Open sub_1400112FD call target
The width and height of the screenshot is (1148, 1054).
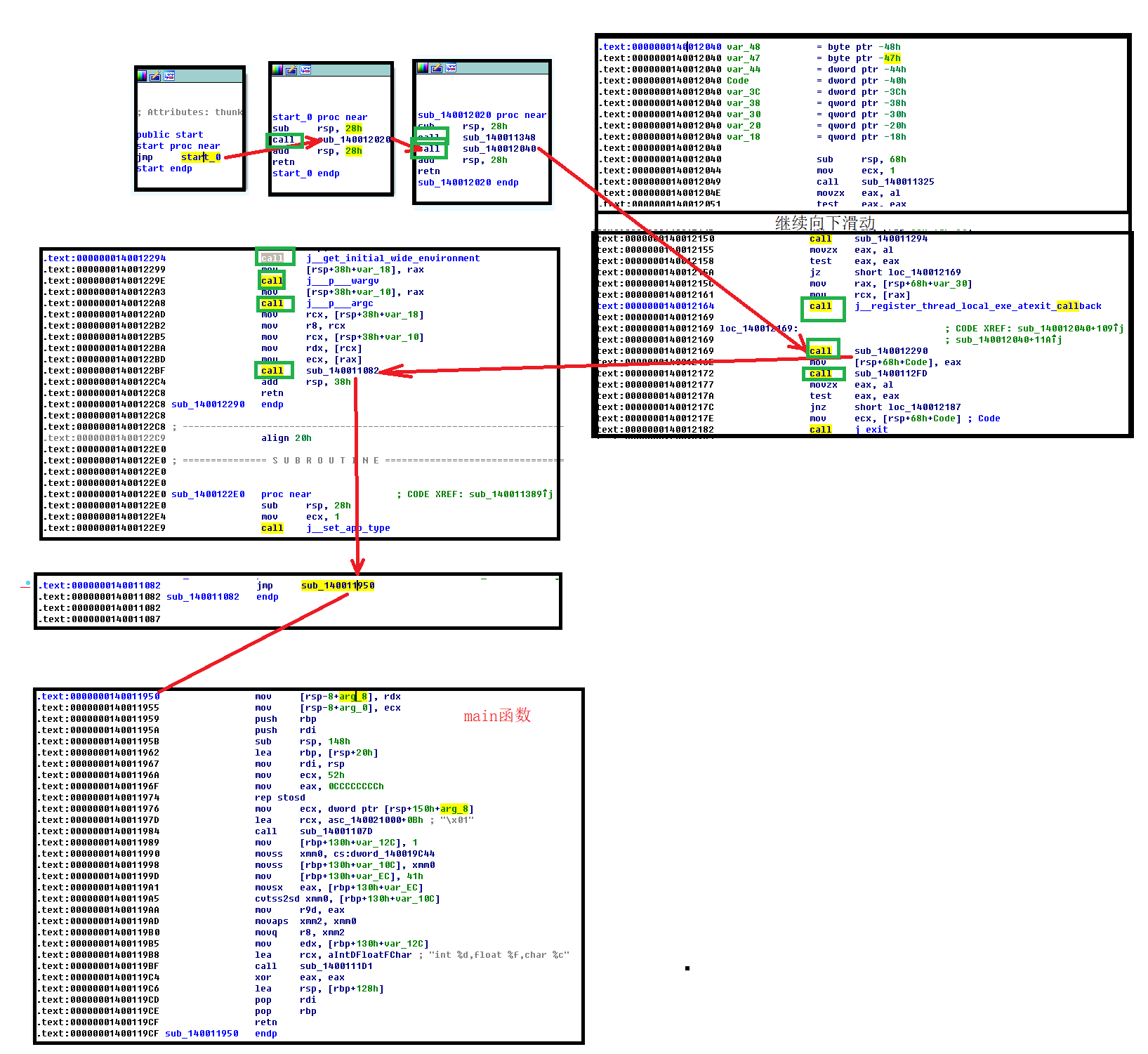coord(890,374)
